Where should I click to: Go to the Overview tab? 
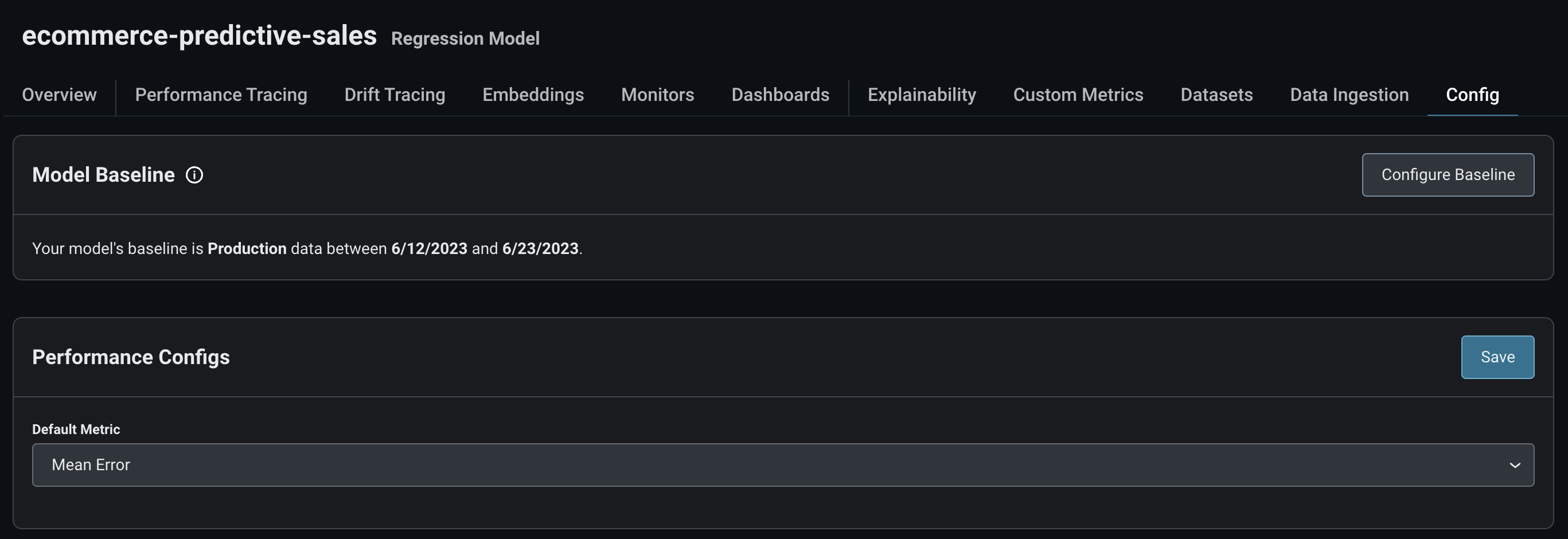click(59, 95)
